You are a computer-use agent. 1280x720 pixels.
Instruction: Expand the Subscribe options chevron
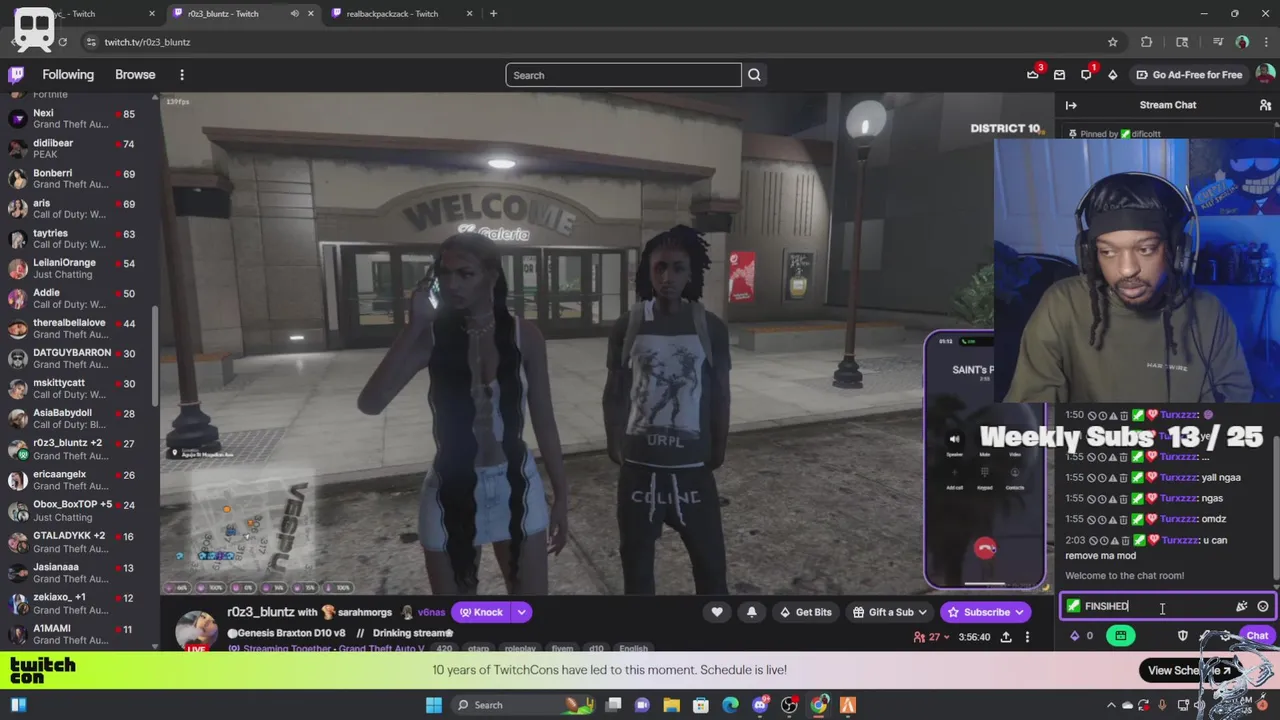tap(1019, 612)
